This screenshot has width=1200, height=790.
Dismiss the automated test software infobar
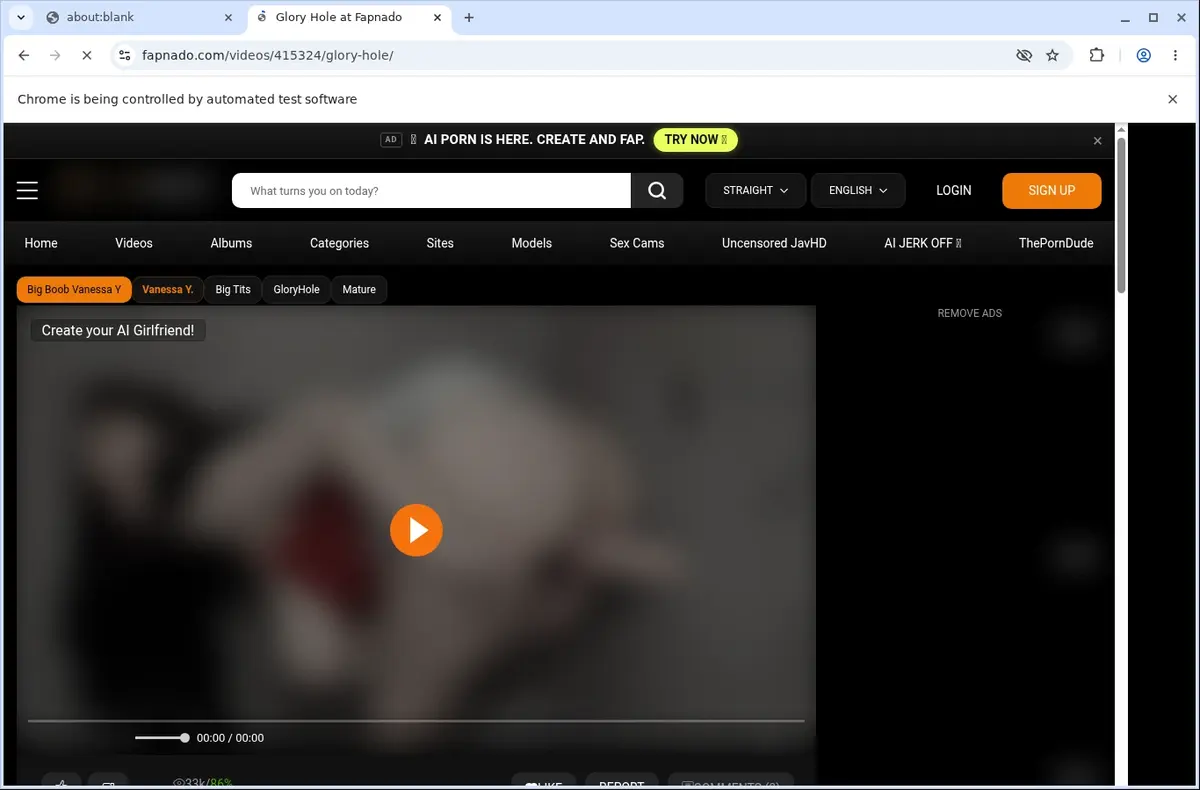[x=1173, y=99]
